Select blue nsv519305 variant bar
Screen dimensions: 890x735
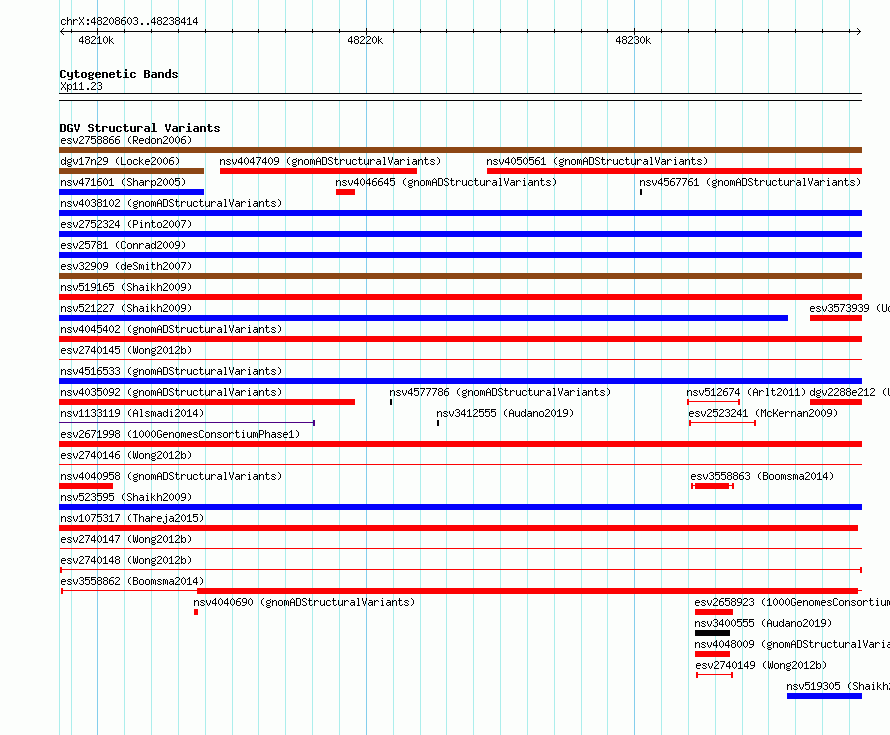pos(824,696)
